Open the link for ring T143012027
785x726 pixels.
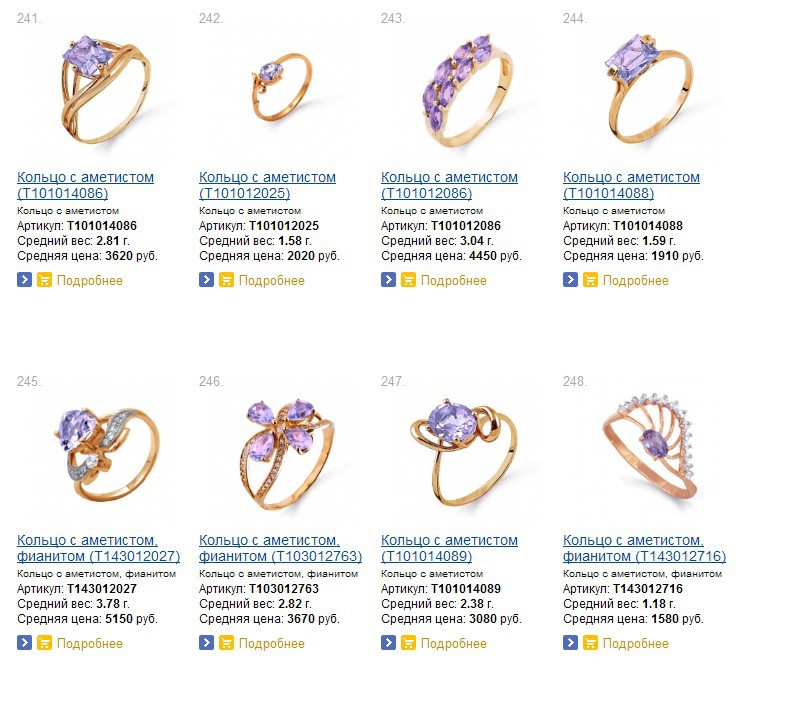point(98,548)
